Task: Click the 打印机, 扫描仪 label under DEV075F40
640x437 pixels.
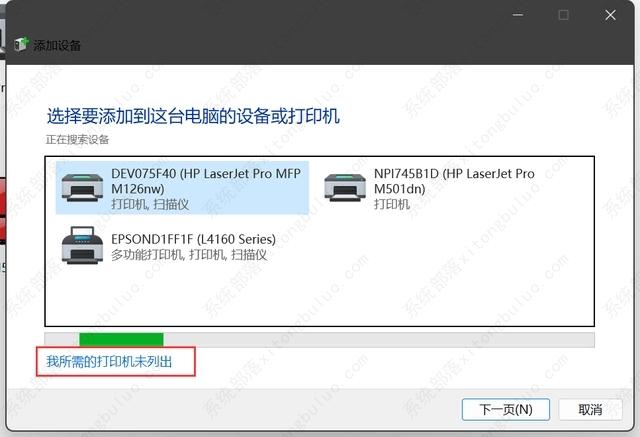Action: [150, 204]
